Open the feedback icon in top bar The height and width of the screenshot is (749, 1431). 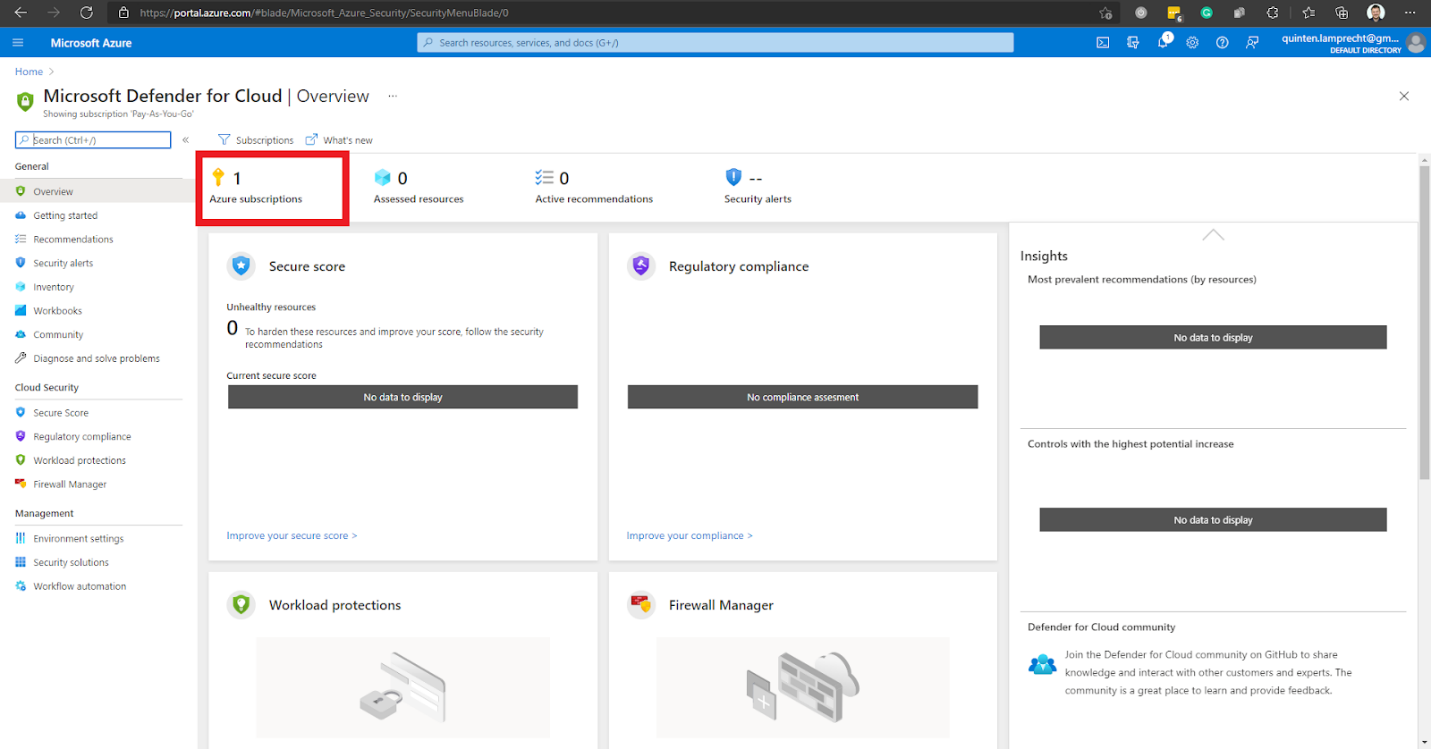pyautogui.click(x=1252, y=43)
